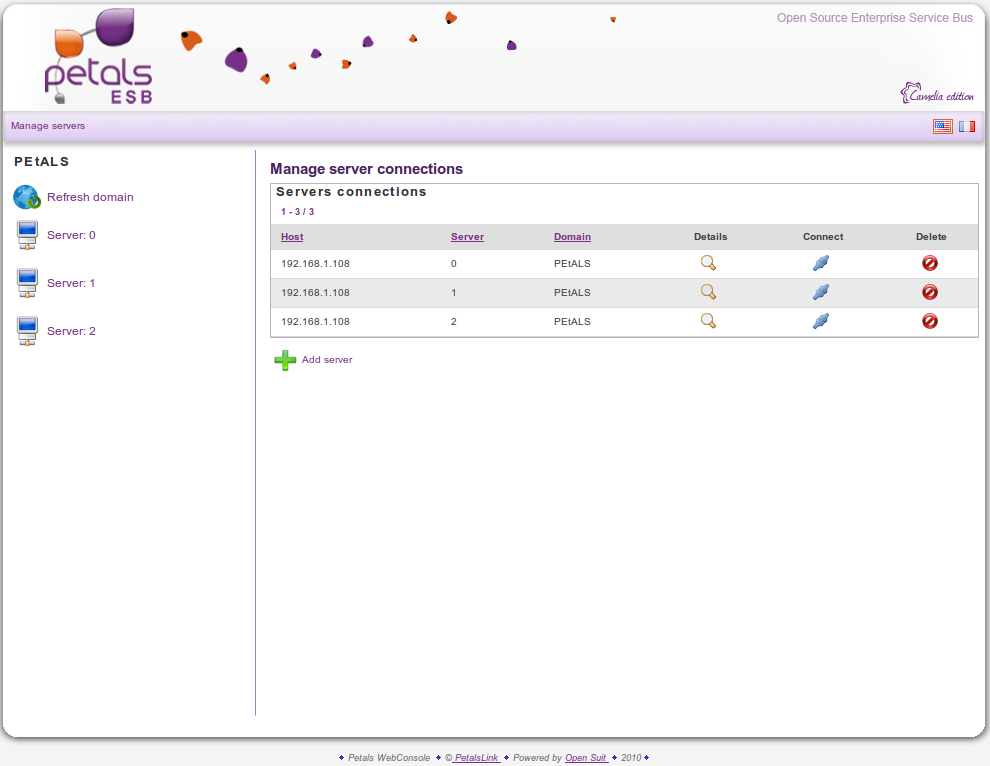Viewport: 990px width, 766px height.
Task: Sort table by Server column
Action: point(467,237)
